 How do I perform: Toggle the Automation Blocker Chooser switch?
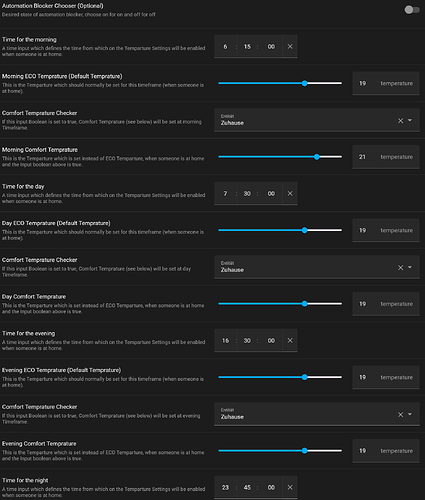412,10
